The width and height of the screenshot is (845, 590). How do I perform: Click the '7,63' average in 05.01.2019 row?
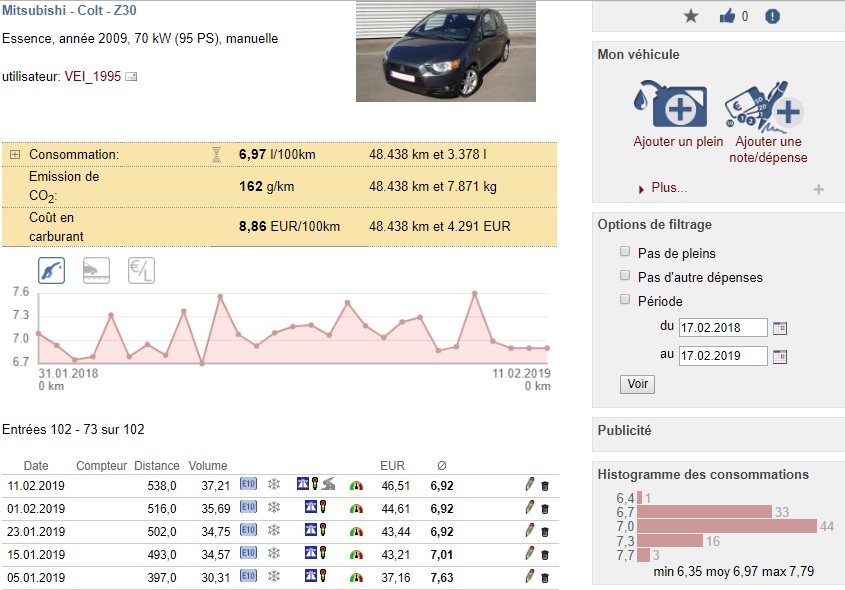point(442,578)
